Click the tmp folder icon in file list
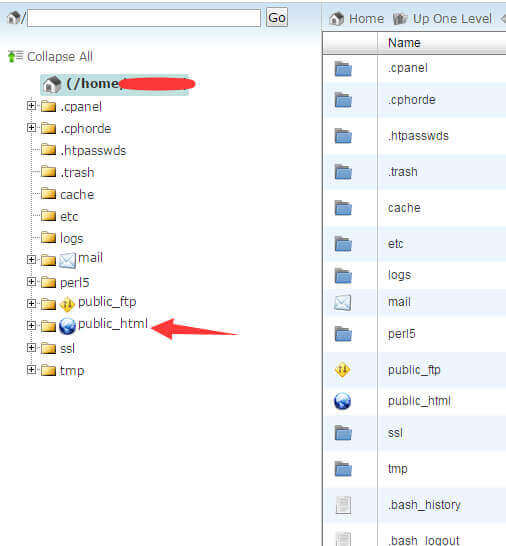506x546 pixels. [343, 469]
